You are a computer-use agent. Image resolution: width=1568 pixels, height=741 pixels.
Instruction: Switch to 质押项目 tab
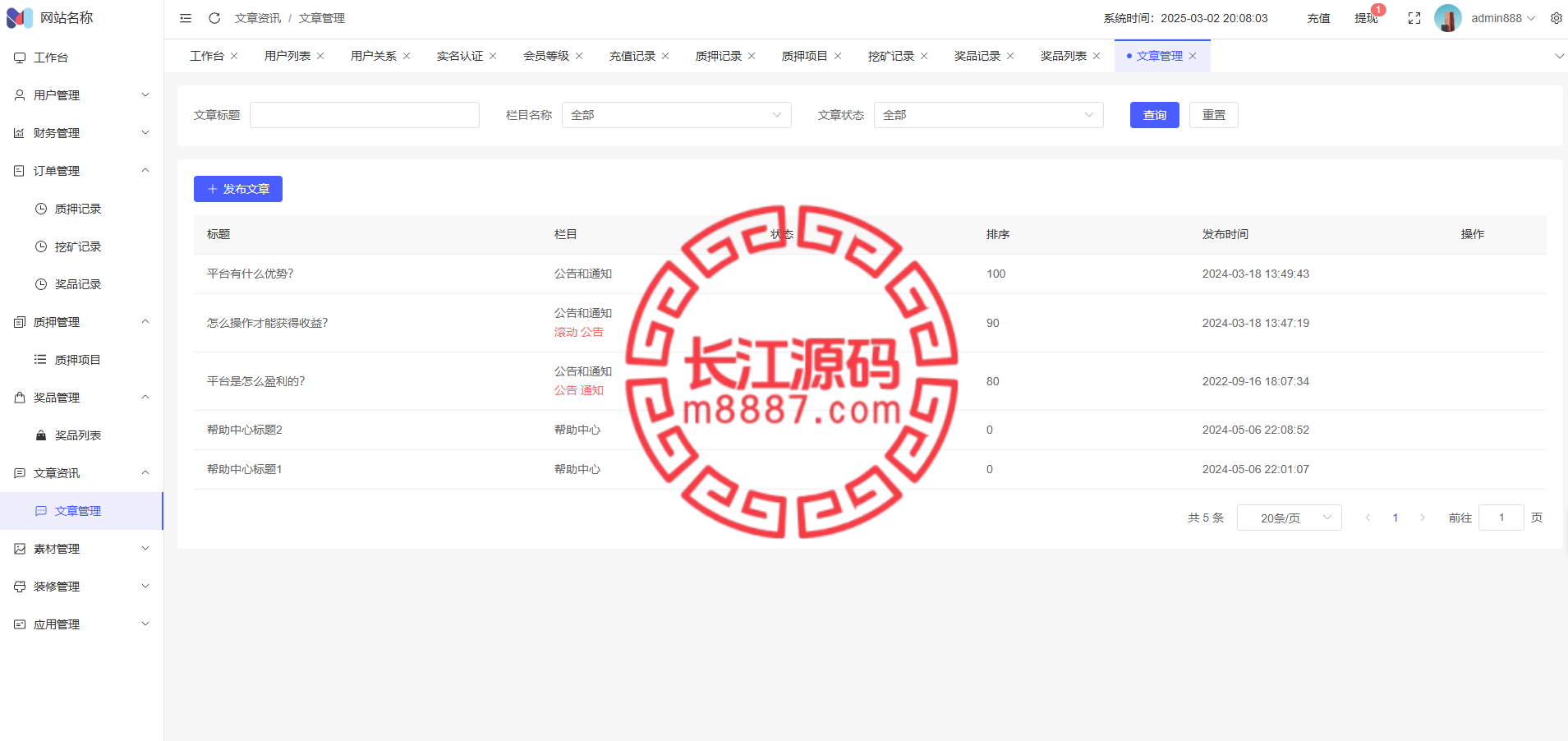tap(805, 56)
